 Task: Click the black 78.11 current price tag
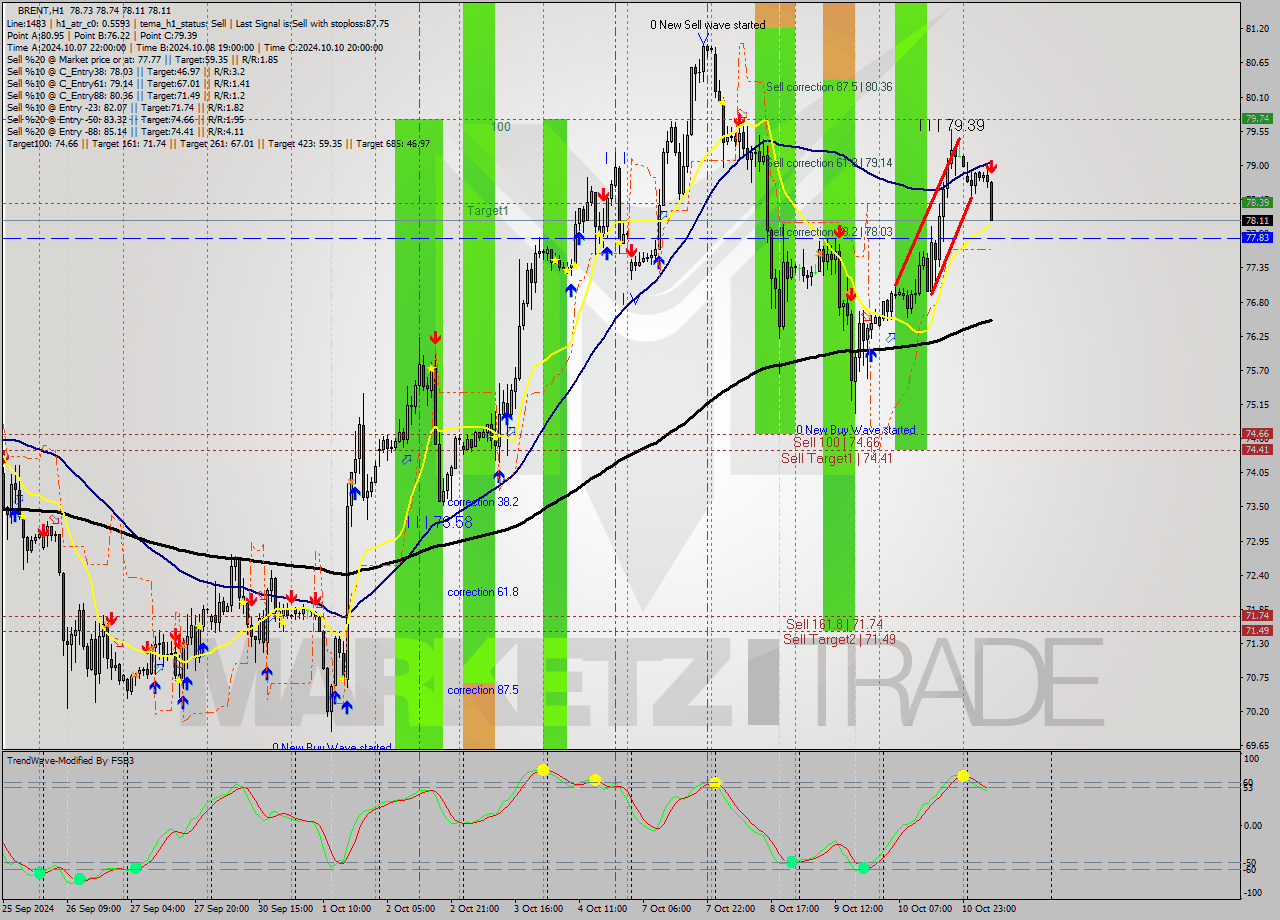point(1257,220)
